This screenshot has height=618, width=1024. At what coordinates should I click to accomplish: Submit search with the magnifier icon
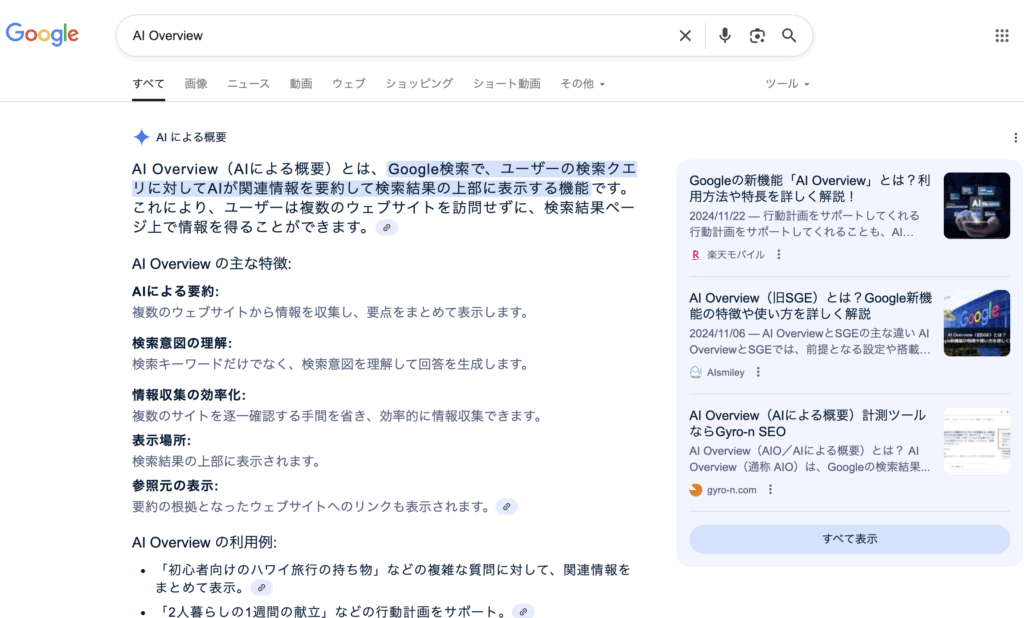tap(789, 35)
